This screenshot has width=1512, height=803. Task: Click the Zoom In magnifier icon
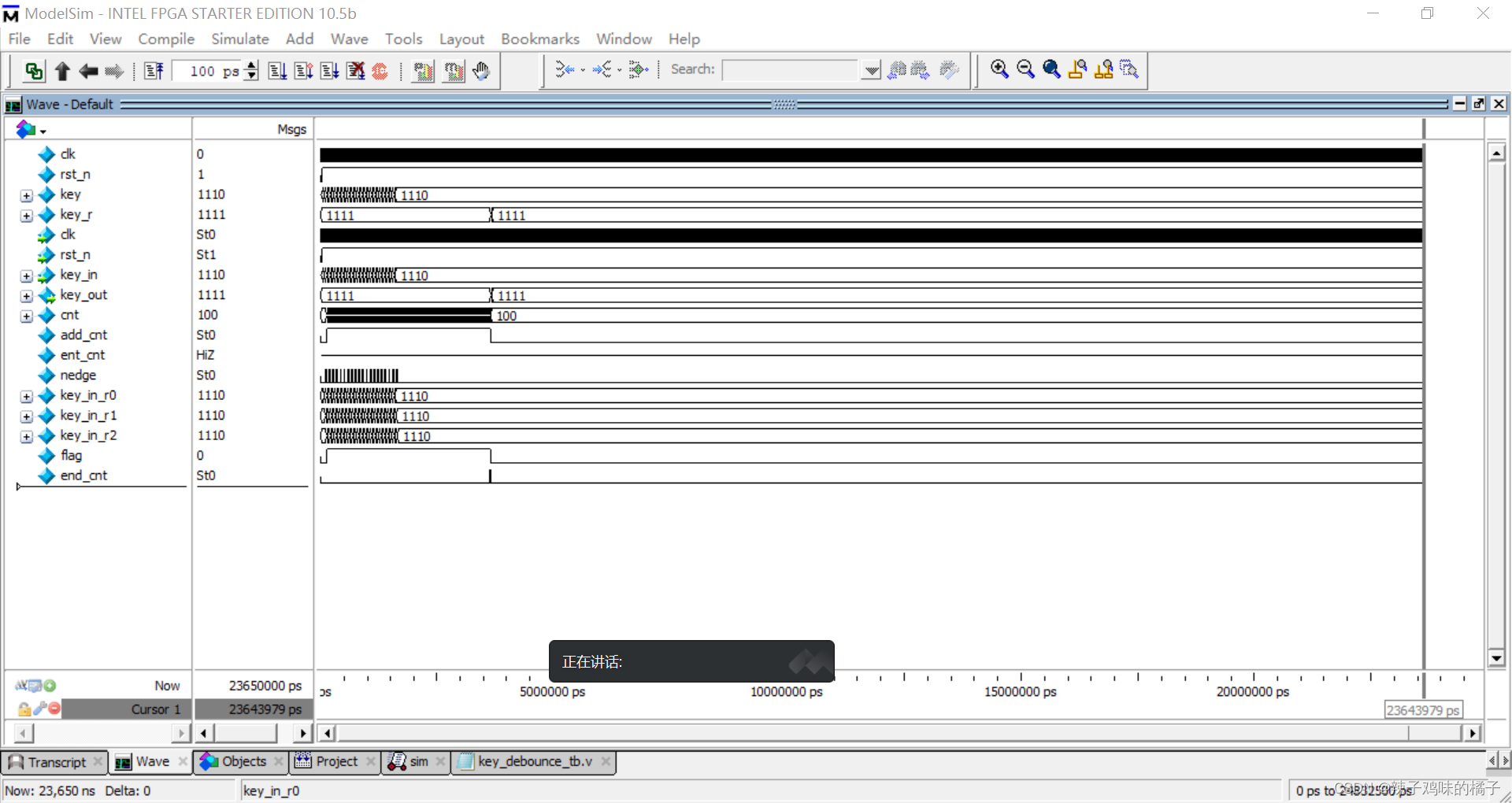click(999, 69)
